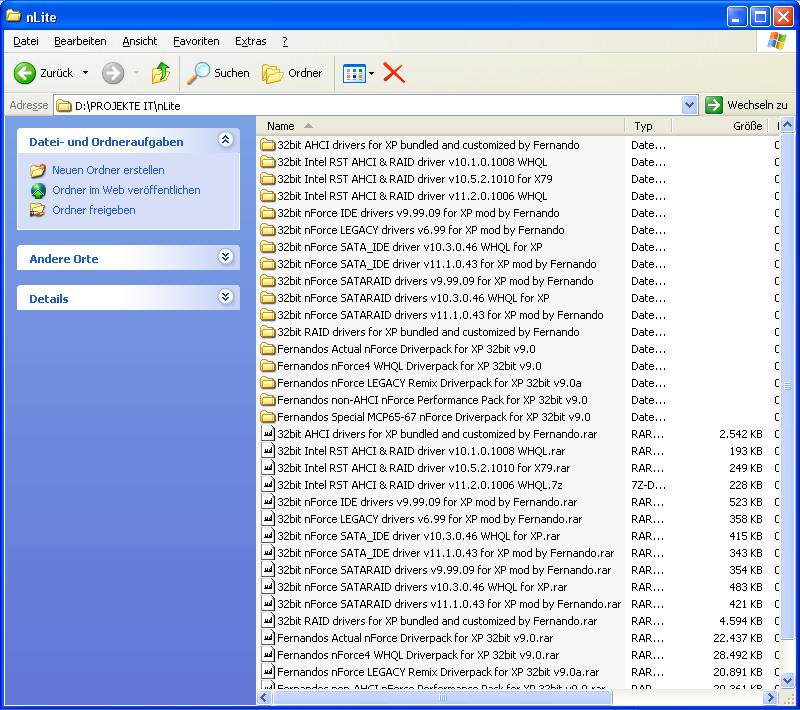Open the ? help menu

pyautogui.click(x=285, y=41)
